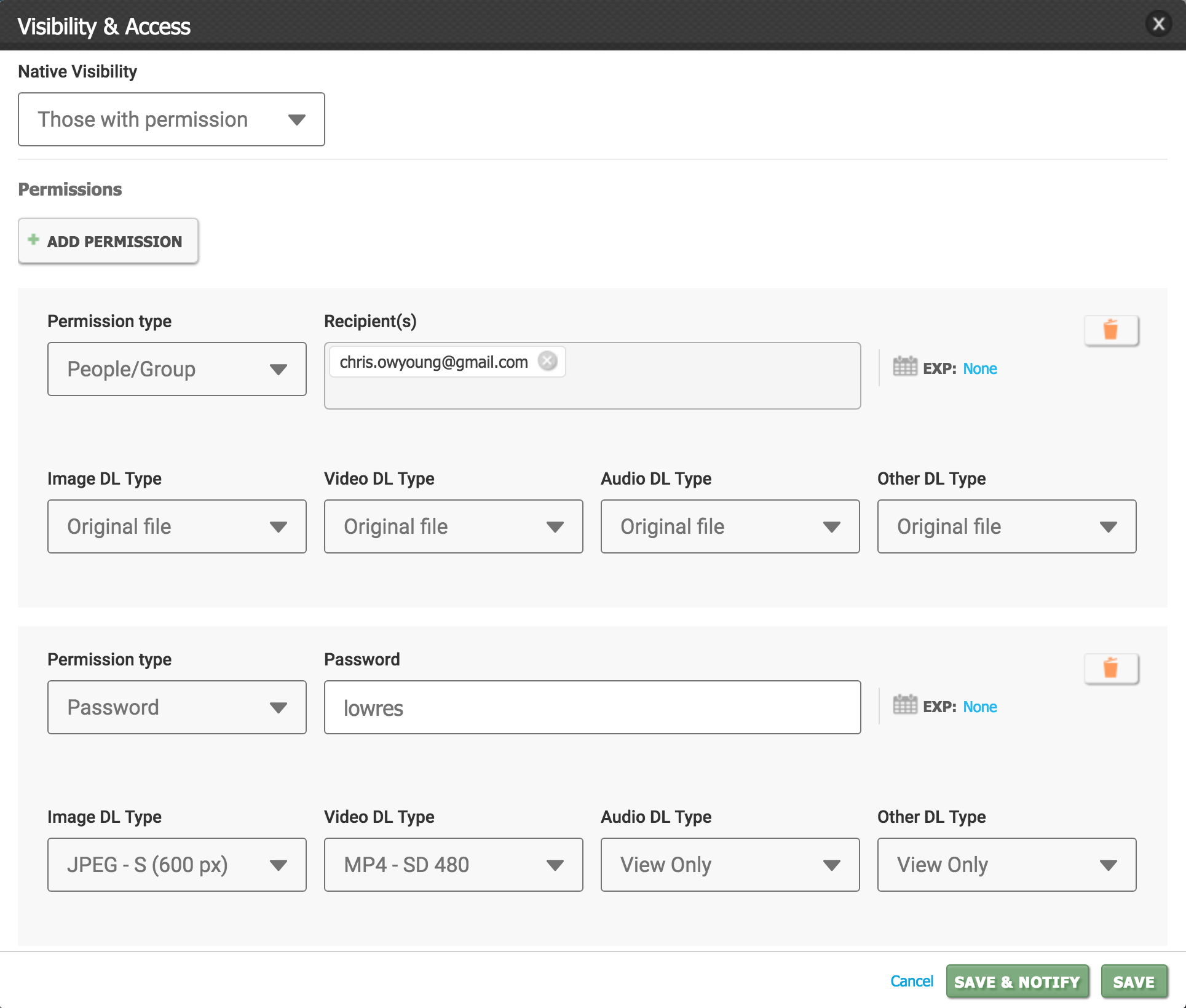
Task: Delete the Password permission with trash icon
Action: (x=1110, y=669)
